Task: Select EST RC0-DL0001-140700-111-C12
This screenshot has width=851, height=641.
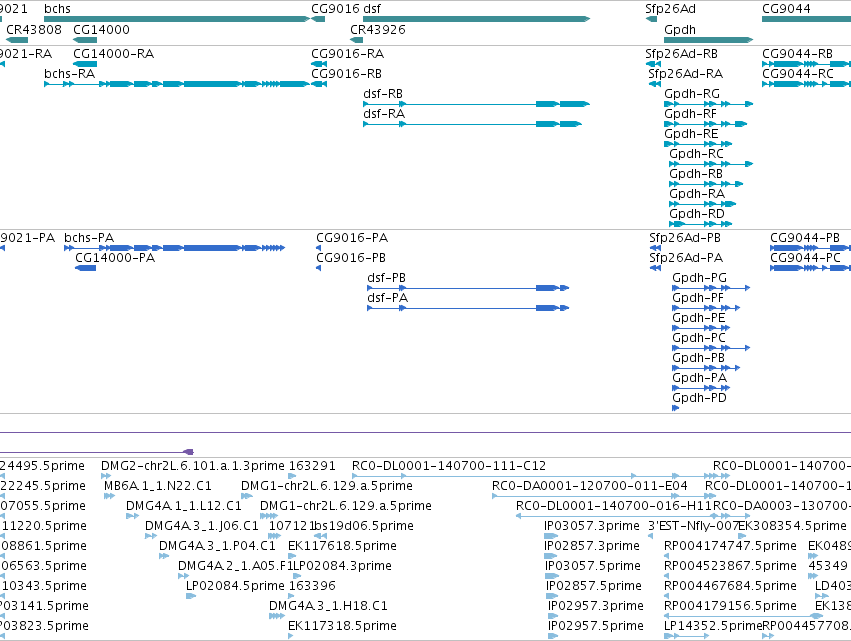Action: (449, 466)
